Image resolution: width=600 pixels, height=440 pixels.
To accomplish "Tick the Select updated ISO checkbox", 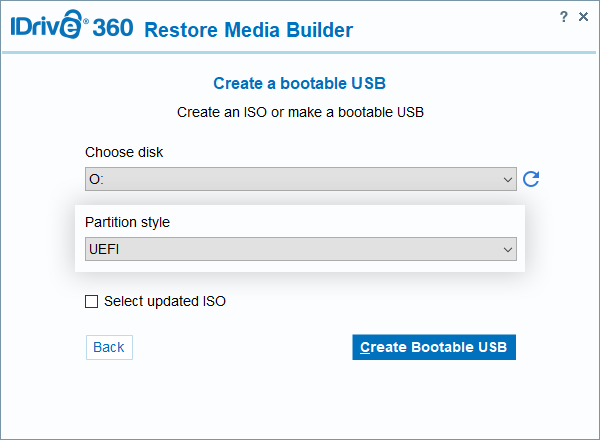I will (x=92, y=301).
